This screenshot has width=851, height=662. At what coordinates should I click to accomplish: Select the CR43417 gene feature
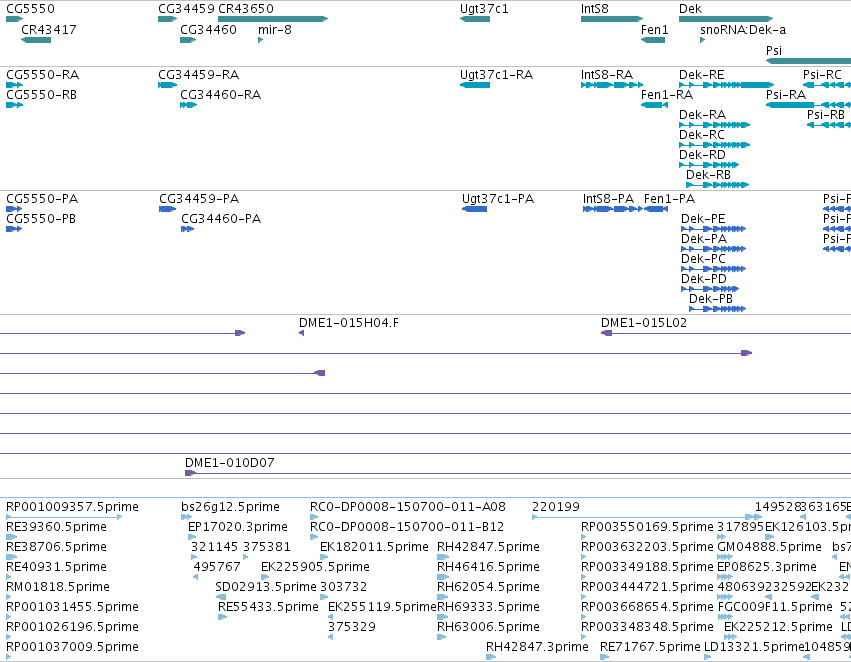(x=36, y=40)
